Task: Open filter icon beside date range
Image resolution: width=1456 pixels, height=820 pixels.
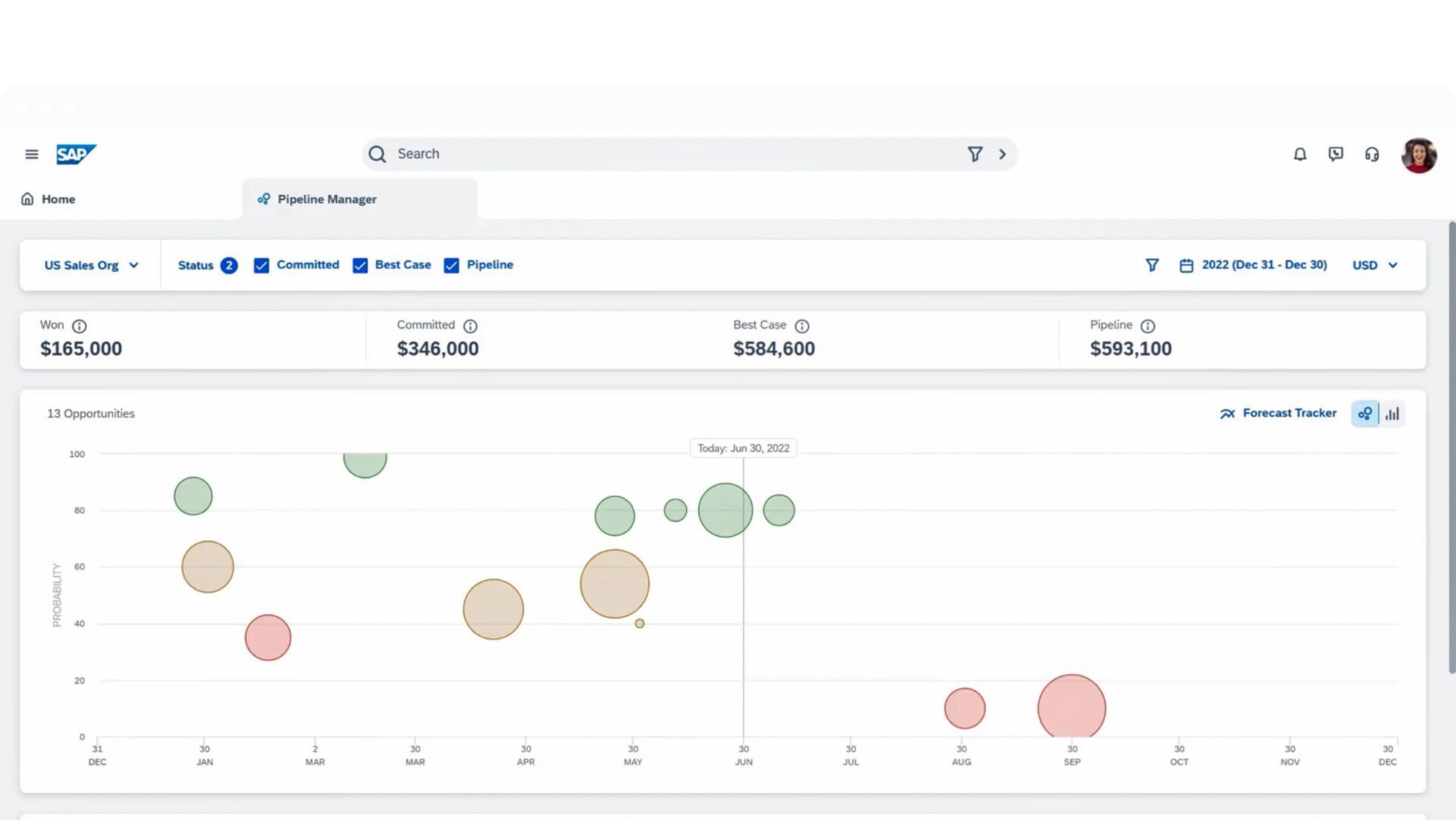Action: tap(1152, 265)
